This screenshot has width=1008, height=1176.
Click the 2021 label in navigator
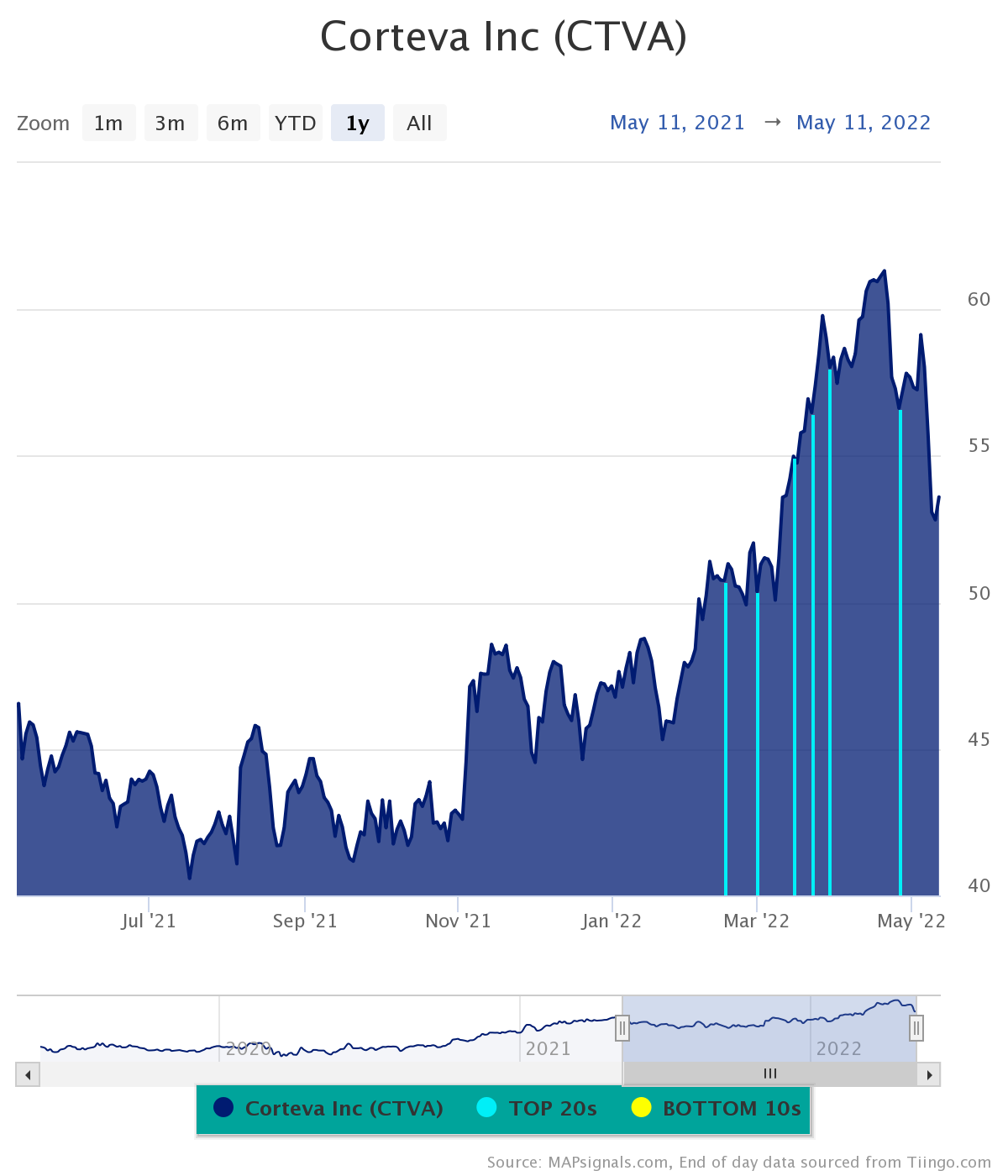549,1048
